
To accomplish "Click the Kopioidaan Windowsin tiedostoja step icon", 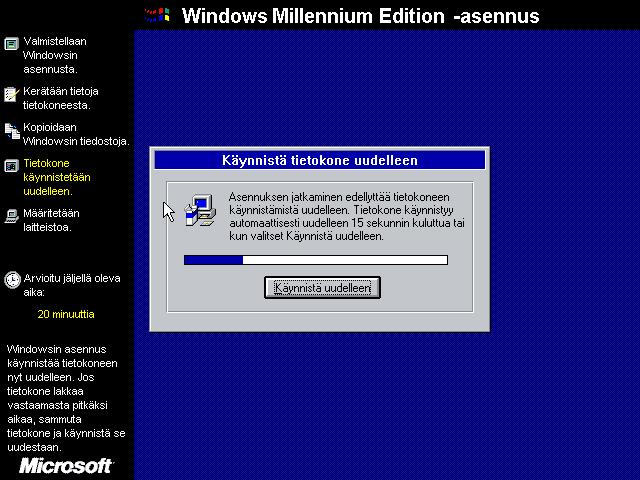I will point(12,131).
